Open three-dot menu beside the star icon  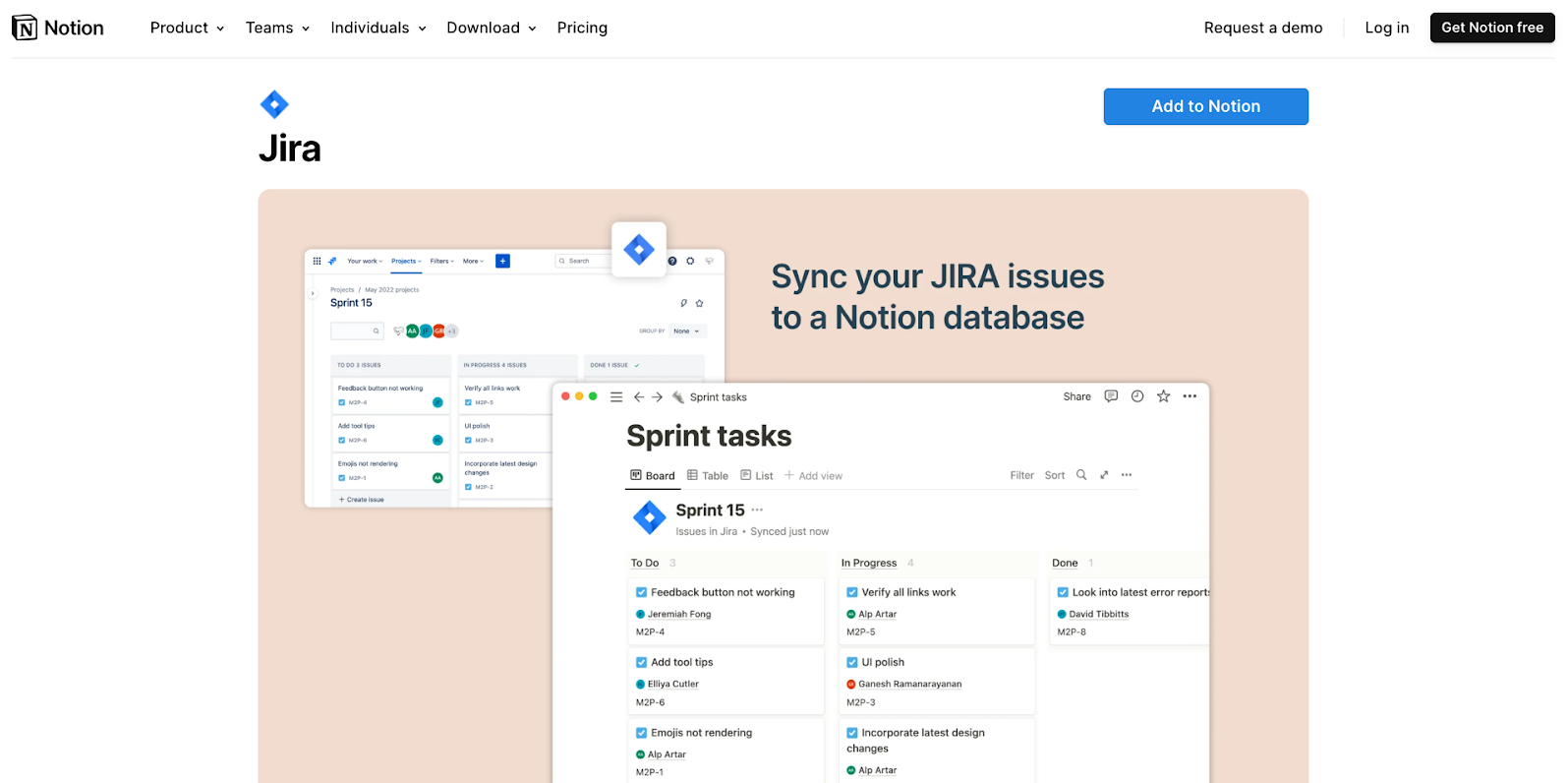coord(1190,396)
